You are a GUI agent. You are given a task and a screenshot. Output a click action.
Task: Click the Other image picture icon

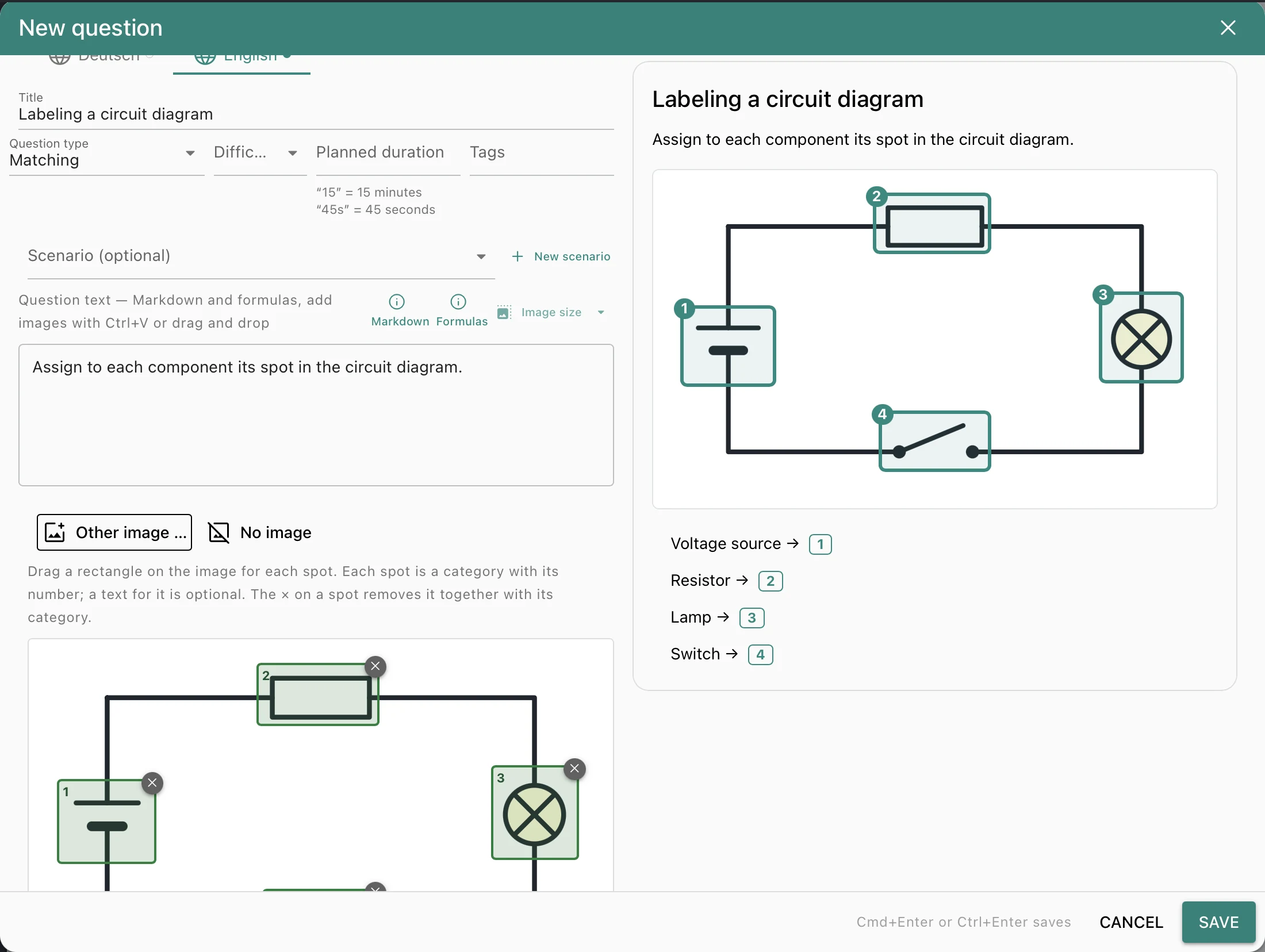55,532
